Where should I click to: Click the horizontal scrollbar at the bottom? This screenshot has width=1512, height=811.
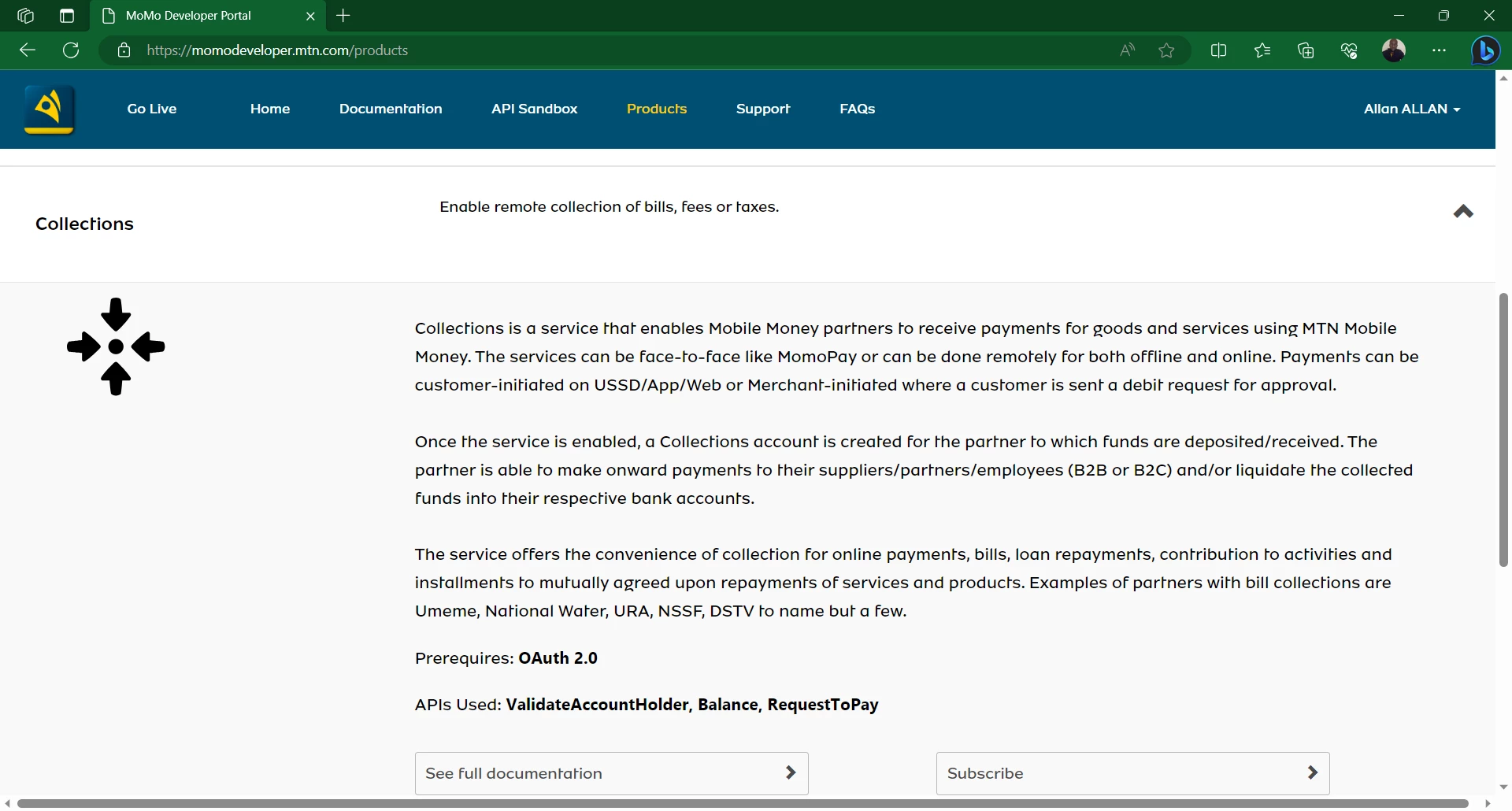coord(743,804)
